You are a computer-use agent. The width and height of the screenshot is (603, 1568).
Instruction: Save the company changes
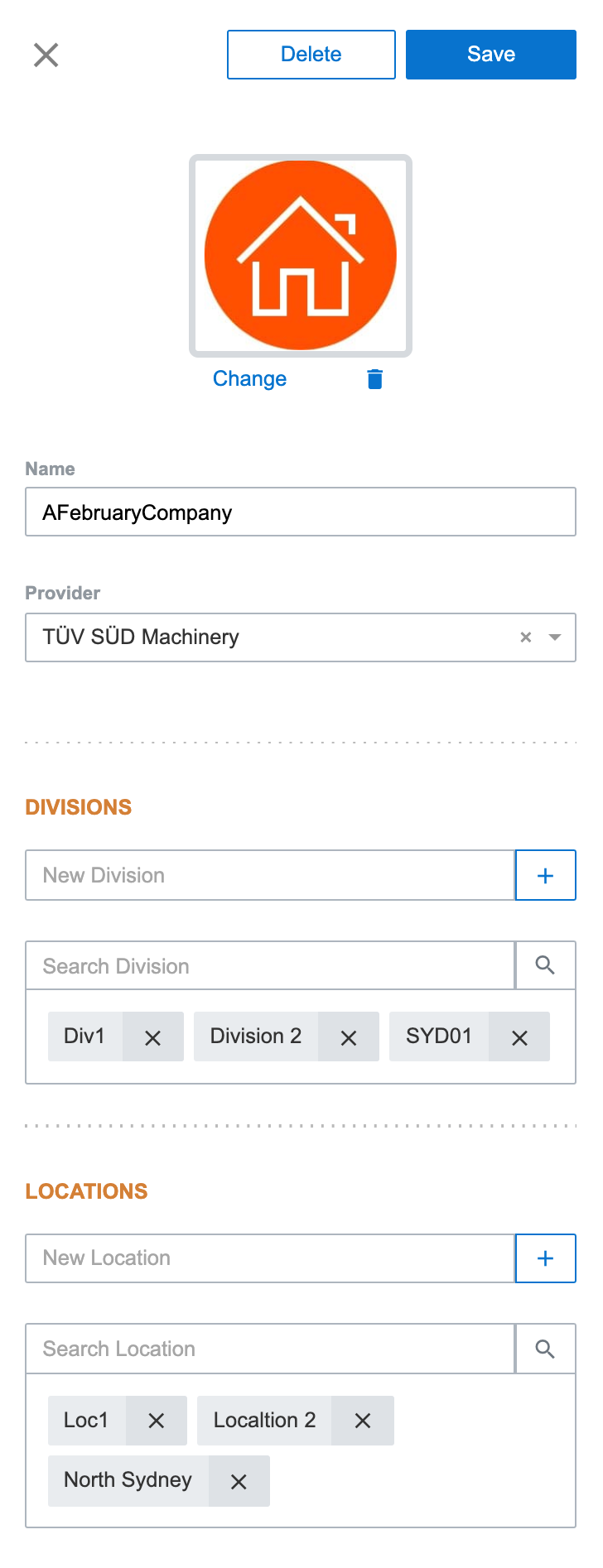click(x=490, y=55)
